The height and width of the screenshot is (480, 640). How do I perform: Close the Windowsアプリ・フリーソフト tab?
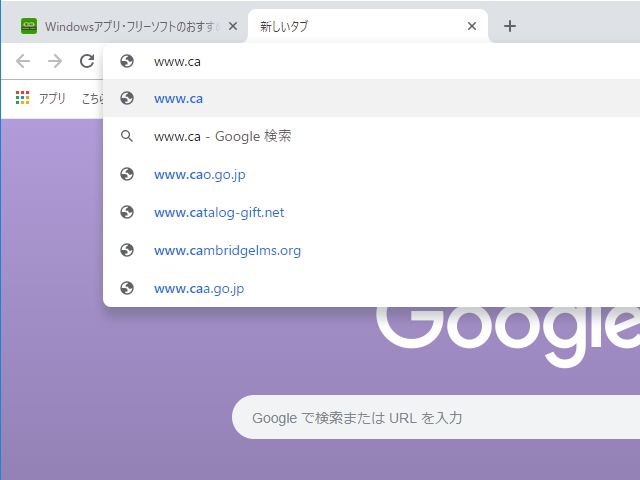pyautogui.click(x=233, y=26)
